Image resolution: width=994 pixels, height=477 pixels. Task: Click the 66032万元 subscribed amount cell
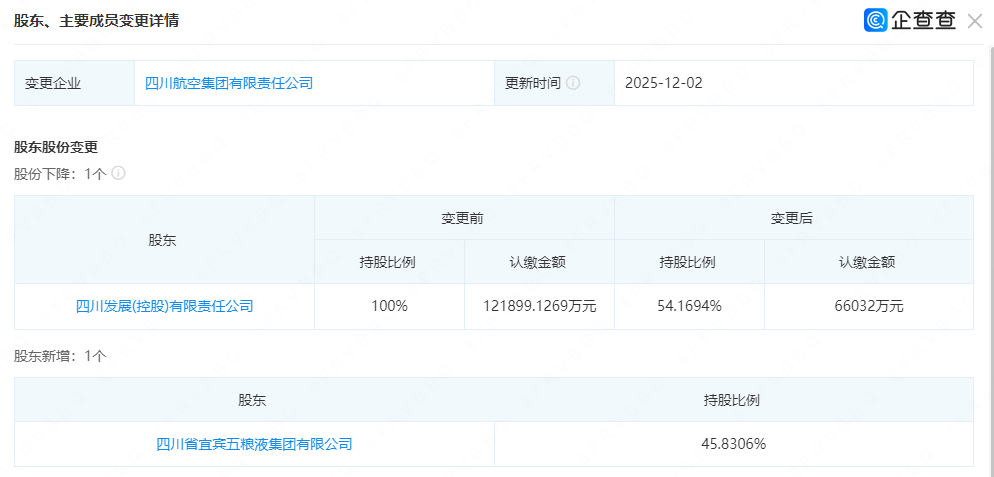(867, 306)
